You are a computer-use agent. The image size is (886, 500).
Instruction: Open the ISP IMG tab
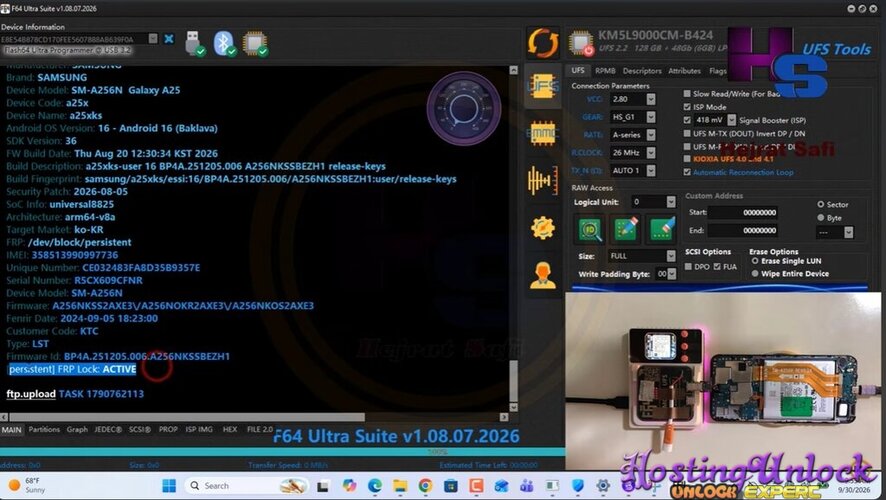click(199, 429)
